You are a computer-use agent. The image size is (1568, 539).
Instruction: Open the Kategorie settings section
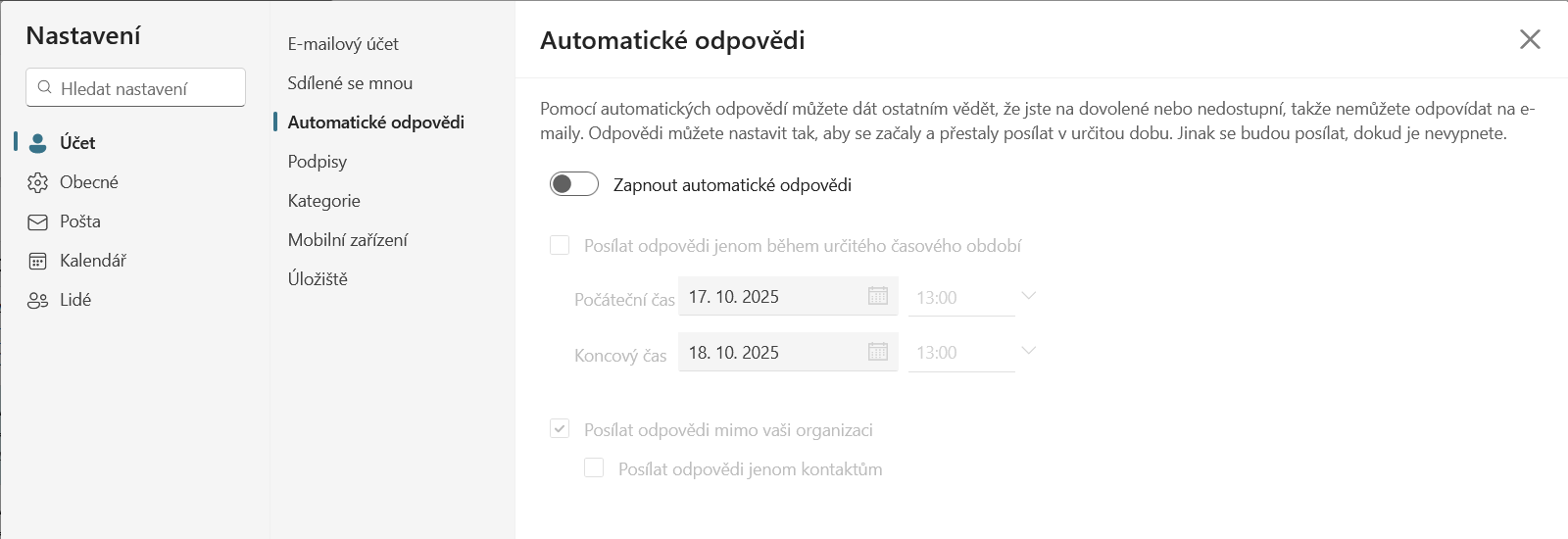(x=323, y=201)
